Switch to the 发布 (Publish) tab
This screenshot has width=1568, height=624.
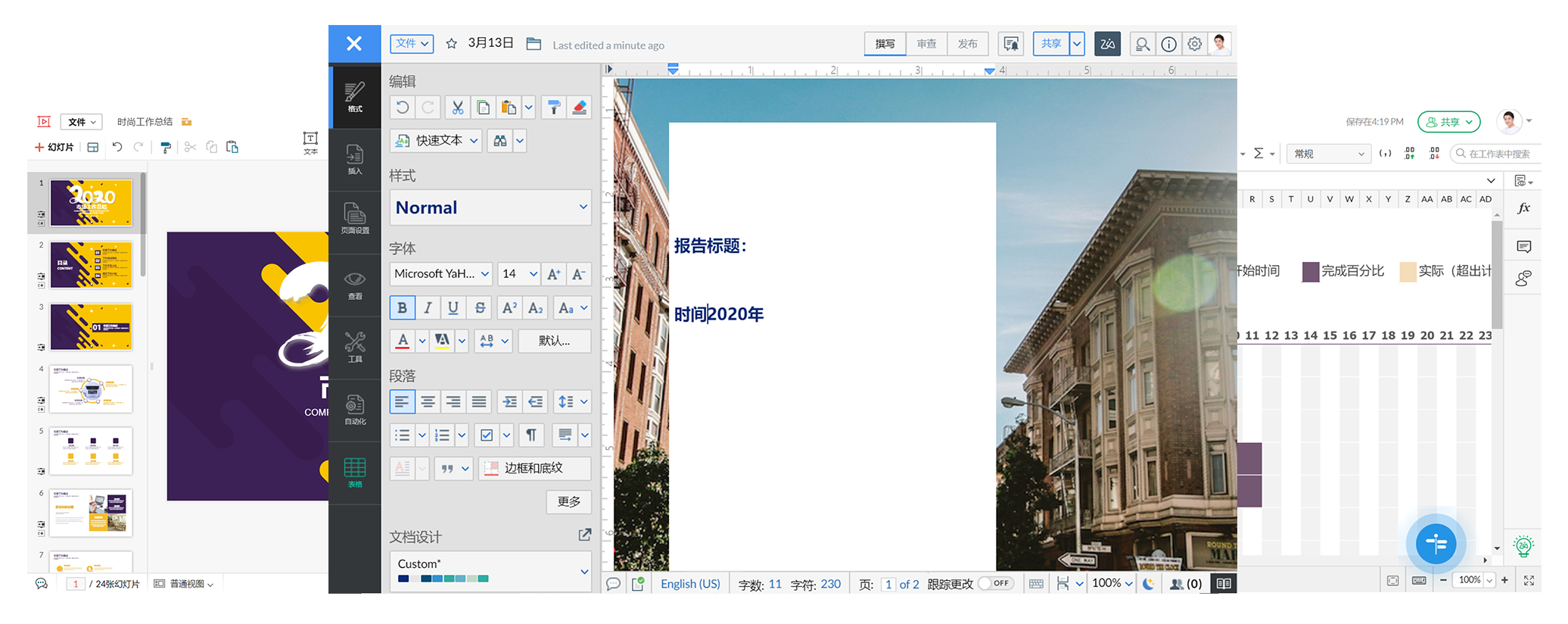[x=967, y=44]
